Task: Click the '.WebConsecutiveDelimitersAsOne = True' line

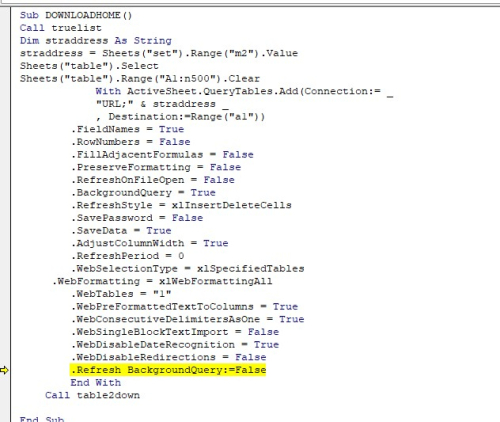Action: [188, 319]
